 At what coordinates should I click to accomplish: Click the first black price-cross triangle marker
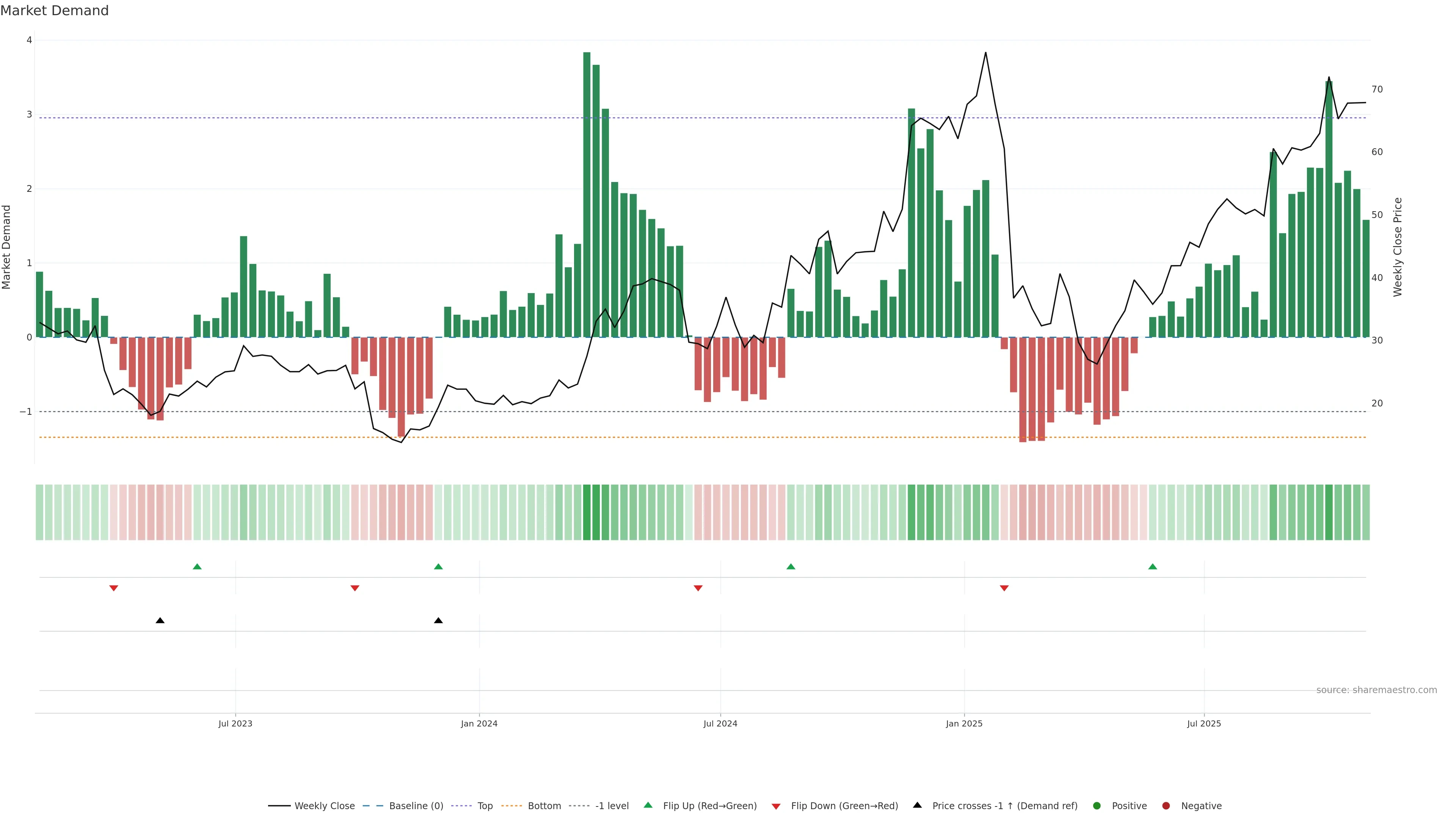coord(160,621)
